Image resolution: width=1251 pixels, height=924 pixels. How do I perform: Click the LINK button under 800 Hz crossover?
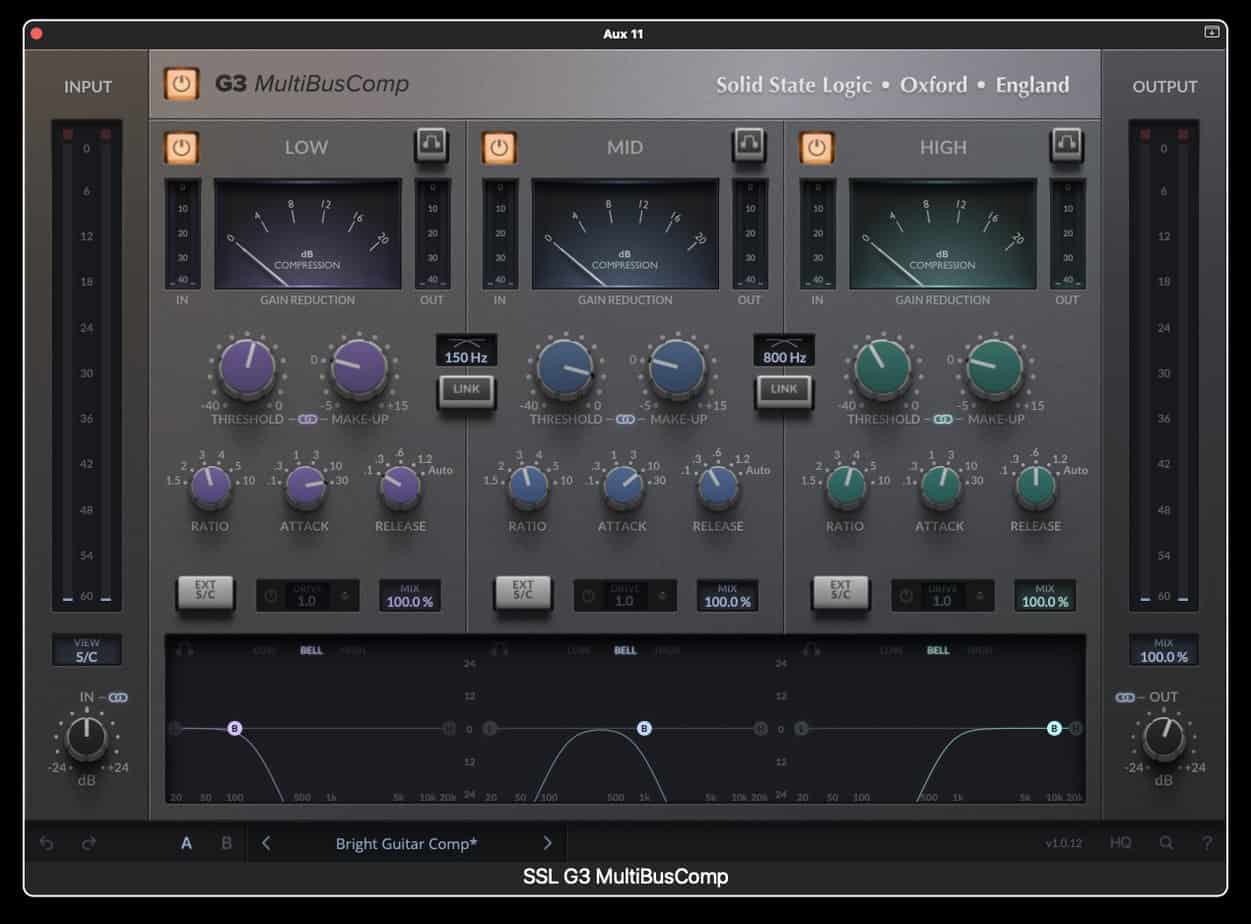784,389
